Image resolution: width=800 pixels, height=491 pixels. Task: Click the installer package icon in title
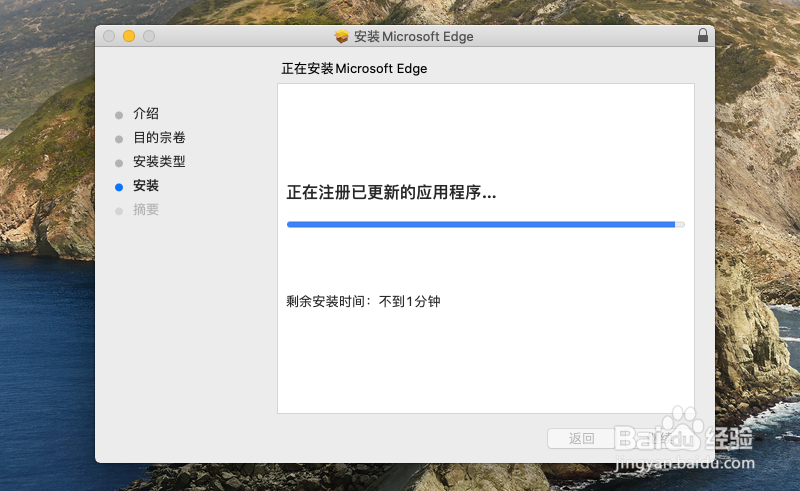(x=341, y=36)
